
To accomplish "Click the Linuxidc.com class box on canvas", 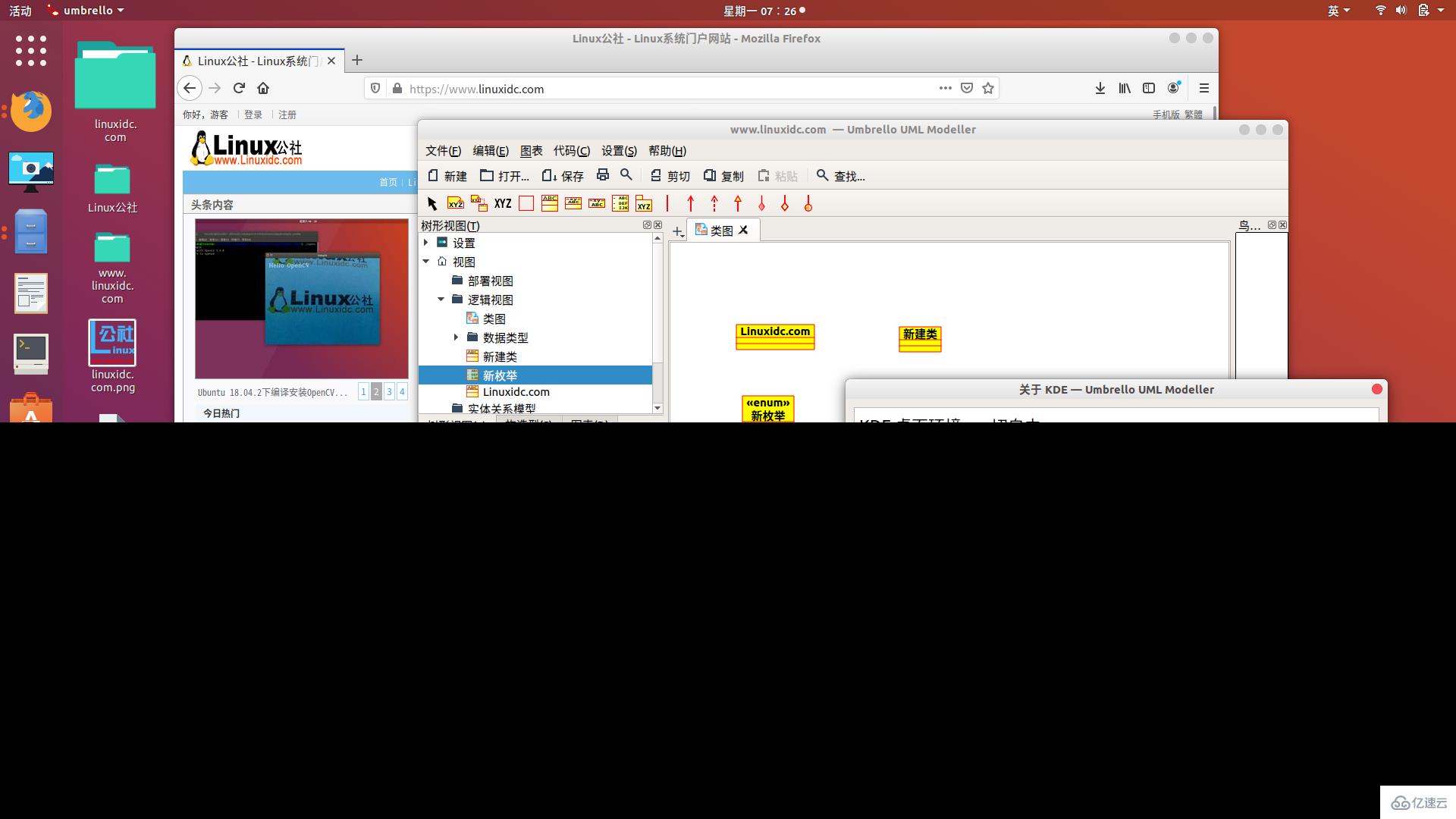I will tap(775, 337).
